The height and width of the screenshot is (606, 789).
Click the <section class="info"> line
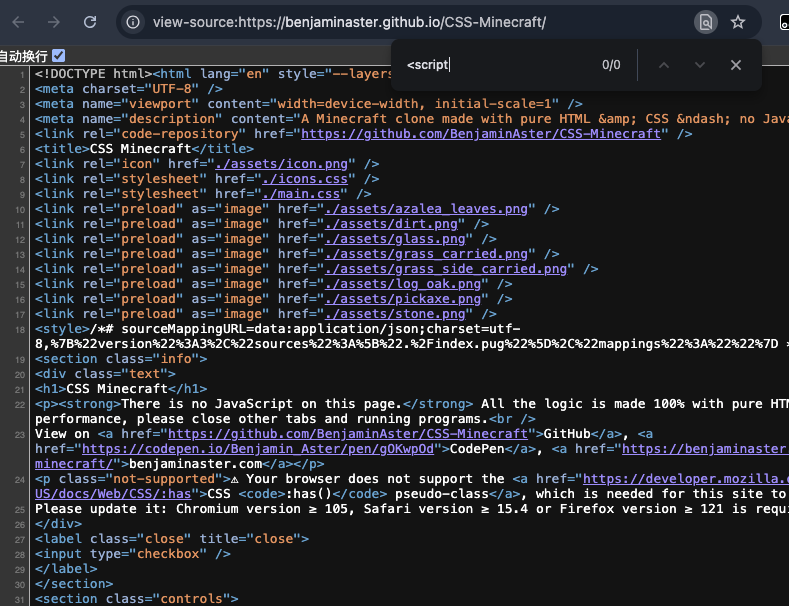121,359
